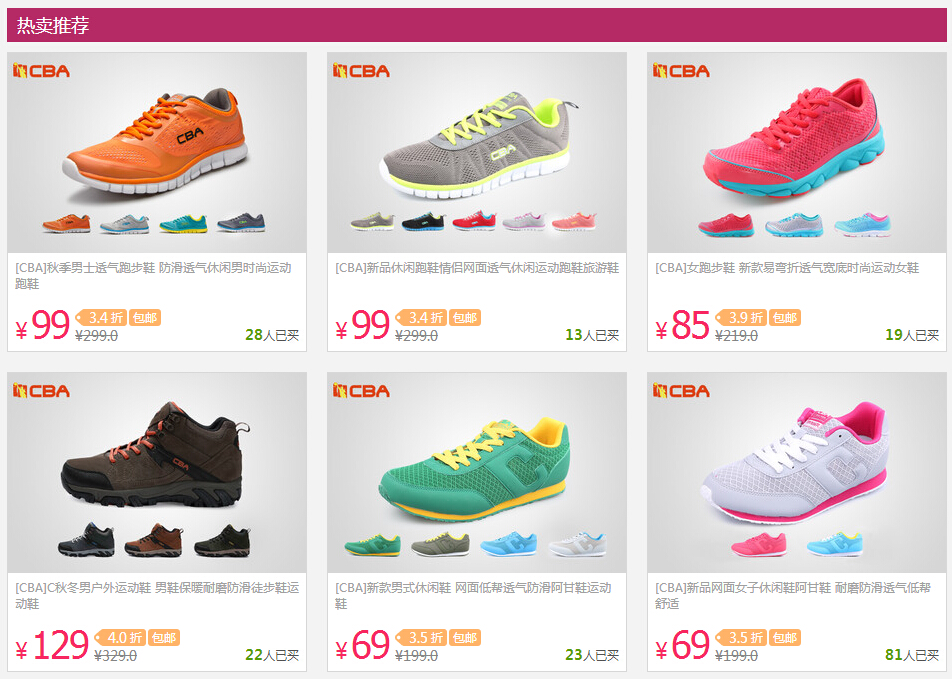Click the 3.9折 discount tag on red shoe card
The height and width of the screenshot is (679, 952).
[x=741, y=318]
